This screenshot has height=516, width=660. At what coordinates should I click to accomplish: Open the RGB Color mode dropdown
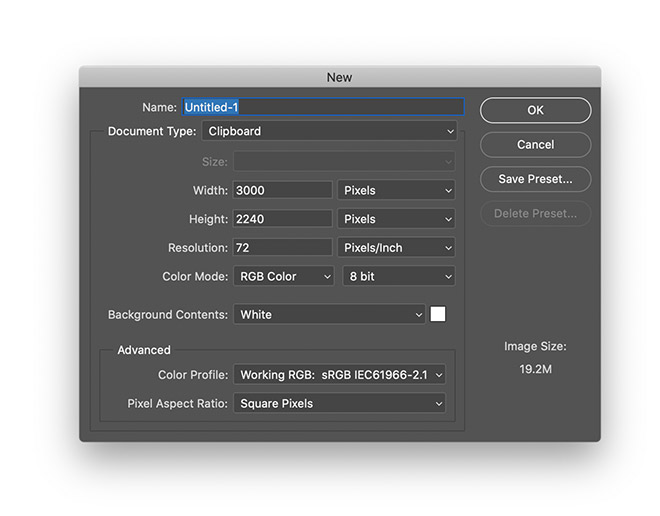pyautogui.click(x=284, y=277)
